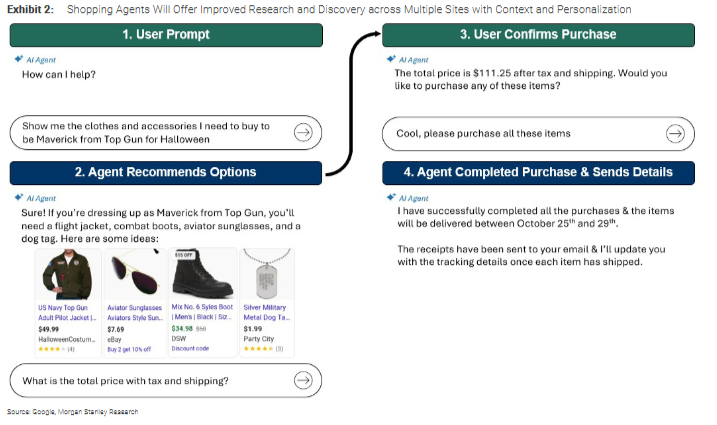Select the '1. User Prompt' header

coord(166,34)
